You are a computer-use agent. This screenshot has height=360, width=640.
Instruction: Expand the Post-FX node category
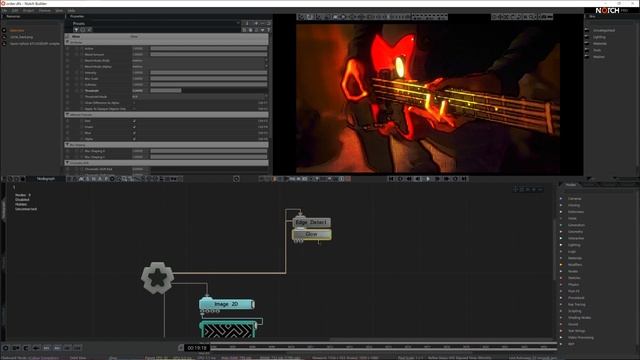561,291
